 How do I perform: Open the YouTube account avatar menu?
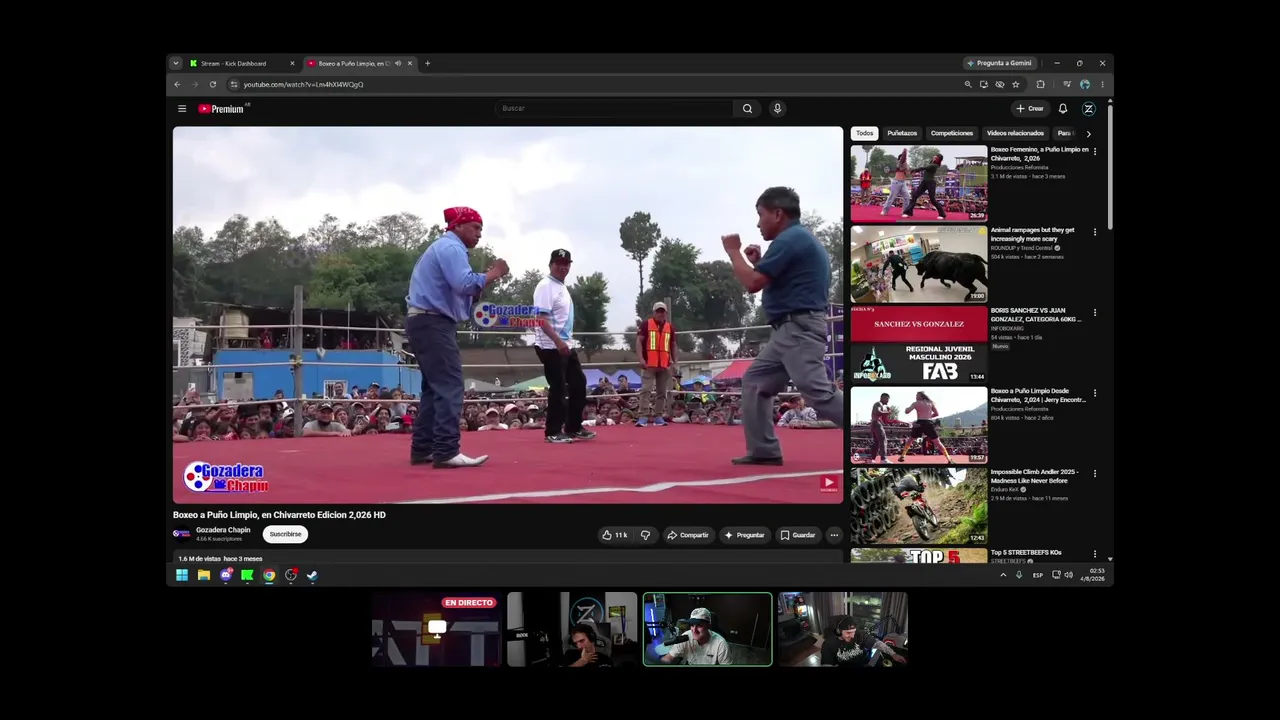1089,109
